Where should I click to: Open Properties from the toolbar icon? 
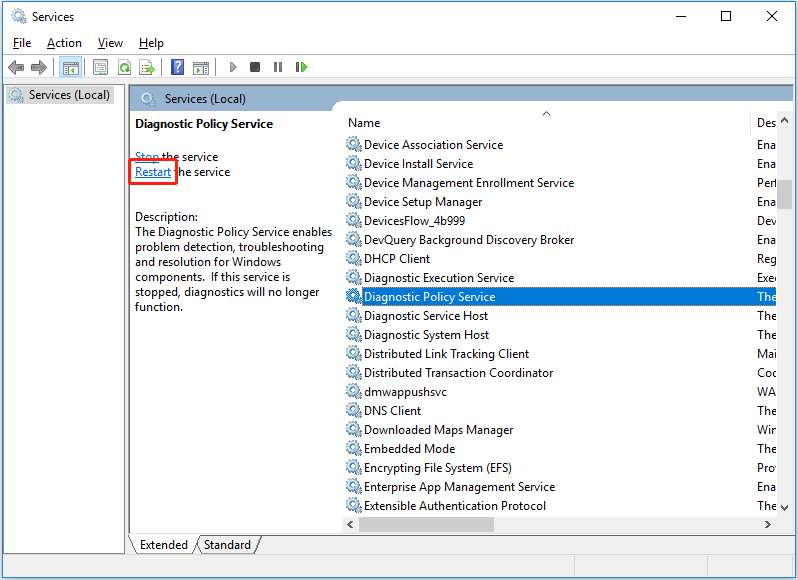click(x=100, y=67)
